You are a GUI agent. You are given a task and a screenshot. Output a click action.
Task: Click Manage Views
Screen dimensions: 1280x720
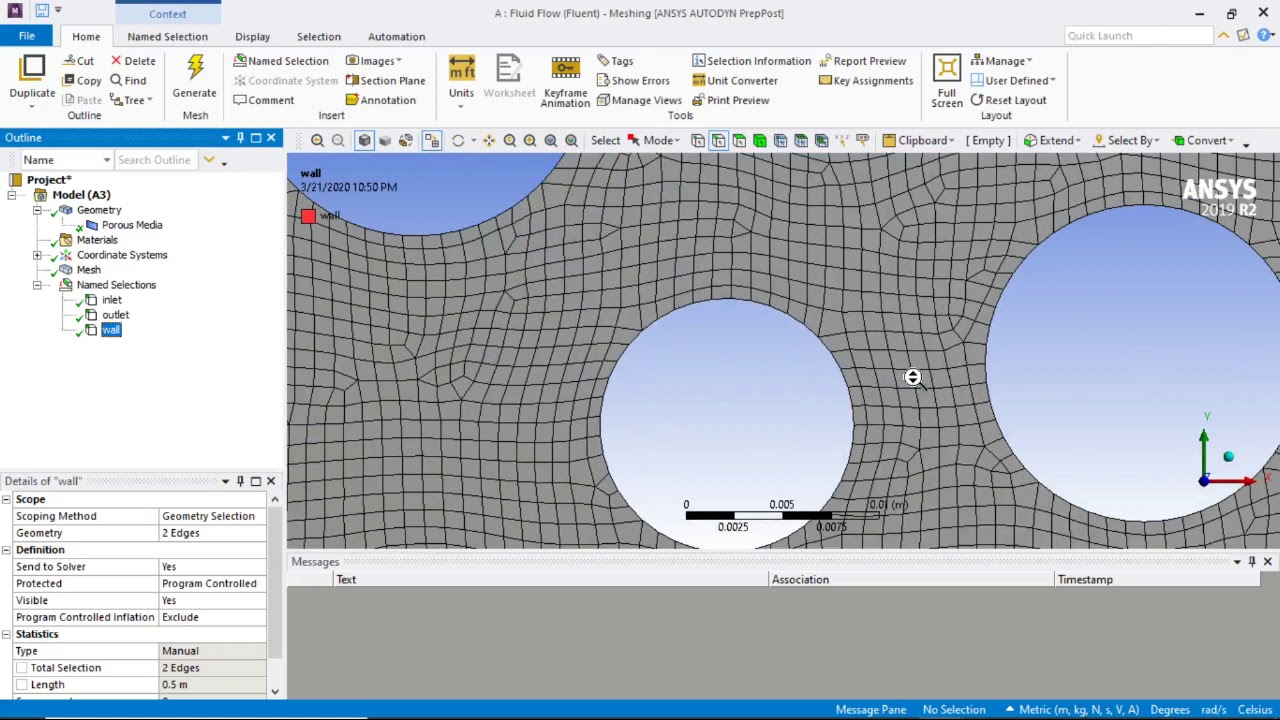(x=639, y=100)
